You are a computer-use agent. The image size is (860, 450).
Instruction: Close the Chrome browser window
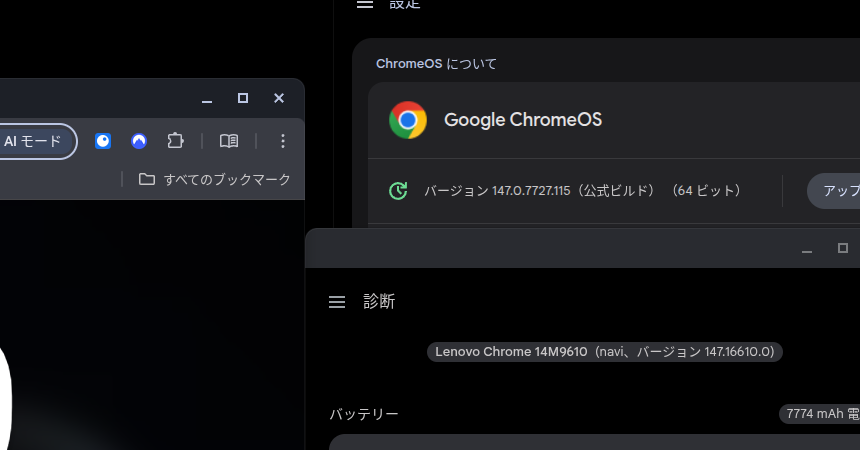pyautogui.click(x=279, y=98)
